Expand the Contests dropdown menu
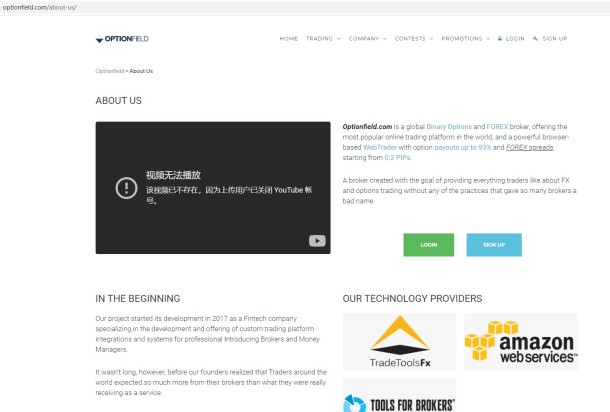 412,39
